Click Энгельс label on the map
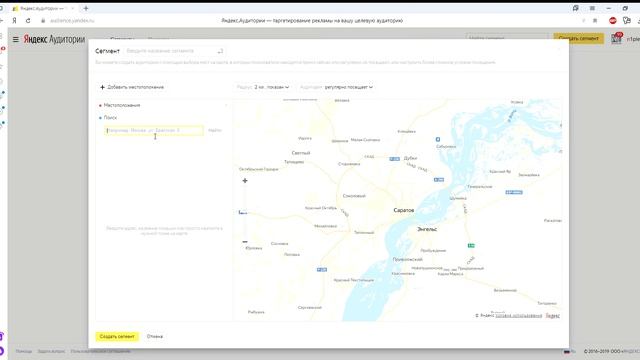The image size is (640, 360). coord(427,229)
